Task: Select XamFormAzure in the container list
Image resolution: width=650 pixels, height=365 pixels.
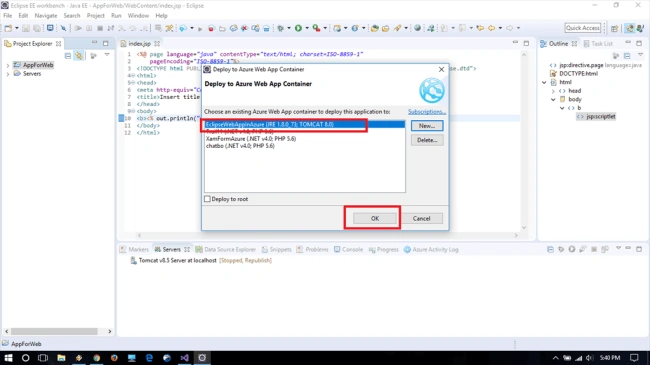Action: point(251,139)
